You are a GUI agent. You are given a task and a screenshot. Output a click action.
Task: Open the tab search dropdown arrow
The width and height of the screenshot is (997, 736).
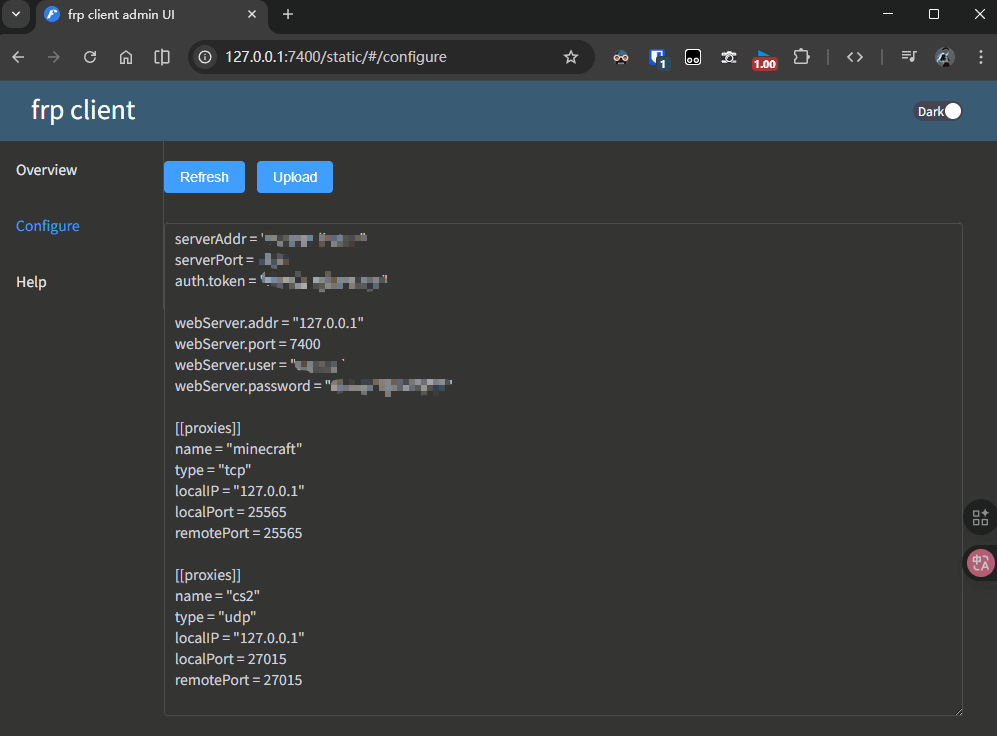pyautogui.click(x=16, y=14)
